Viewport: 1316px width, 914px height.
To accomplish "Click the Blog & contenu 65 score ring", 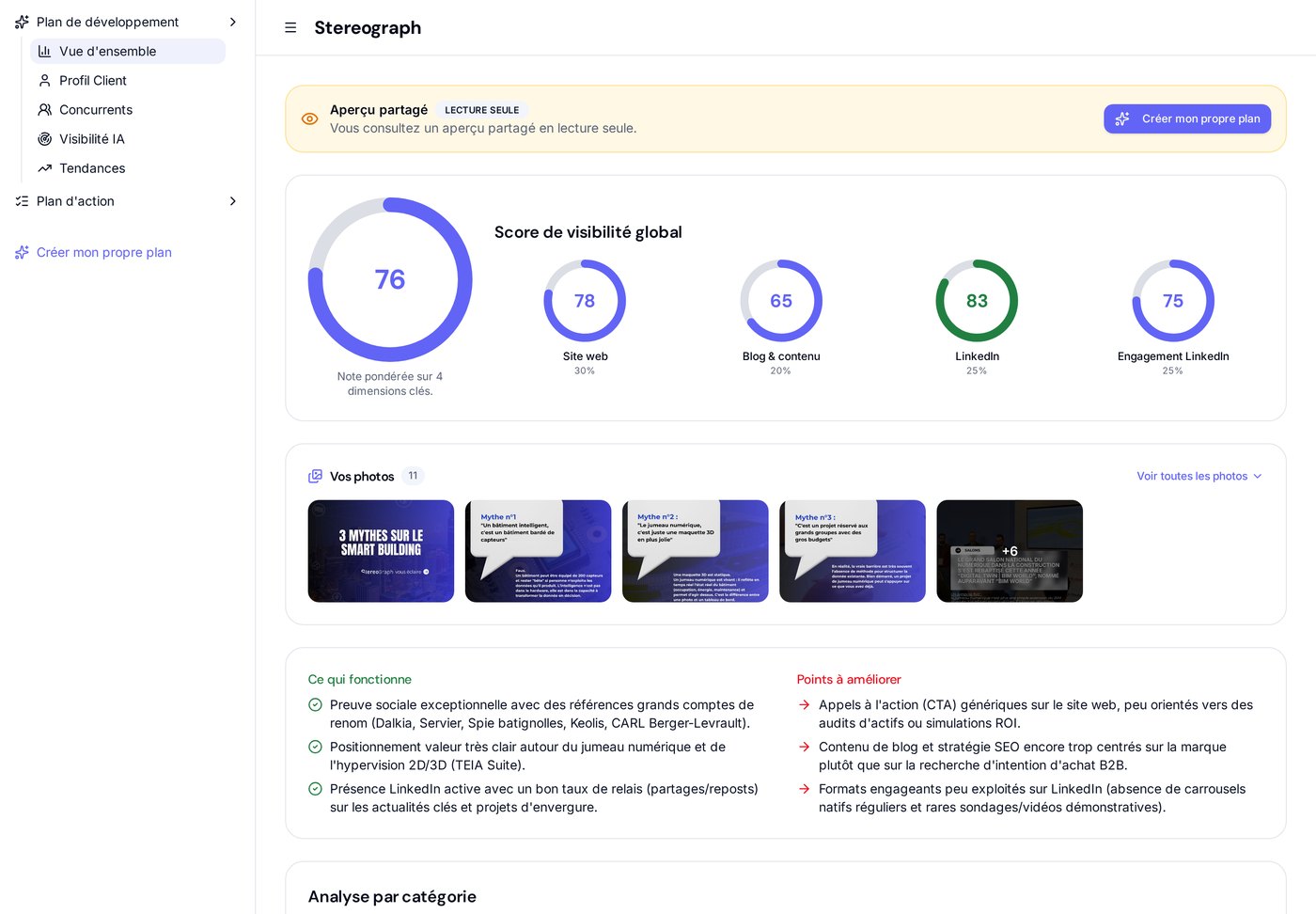I will [x=781, y=301].
